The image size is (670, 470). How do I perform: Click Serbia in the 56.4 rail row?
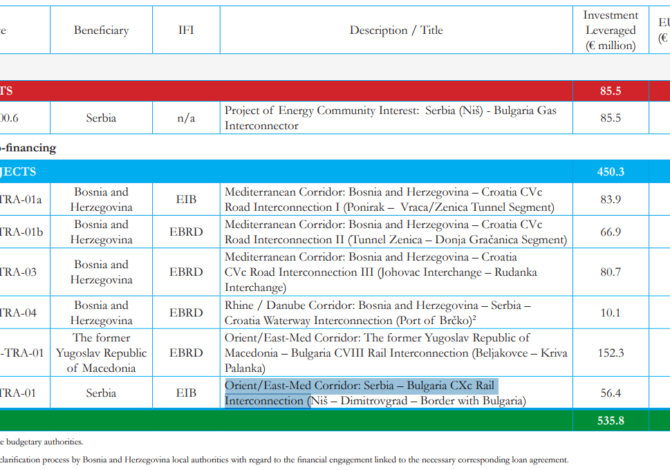tap(101, 393)
